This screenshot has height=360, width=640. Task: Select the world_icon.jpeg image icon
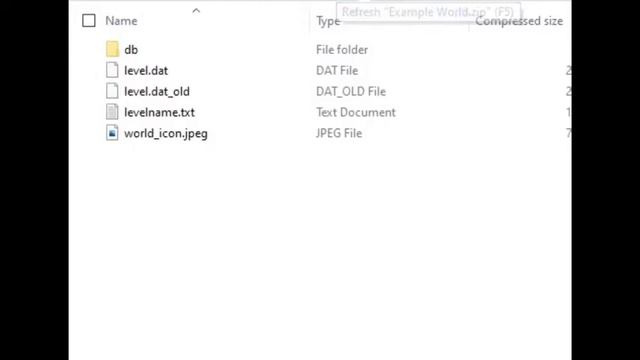(x=112, y=133)
